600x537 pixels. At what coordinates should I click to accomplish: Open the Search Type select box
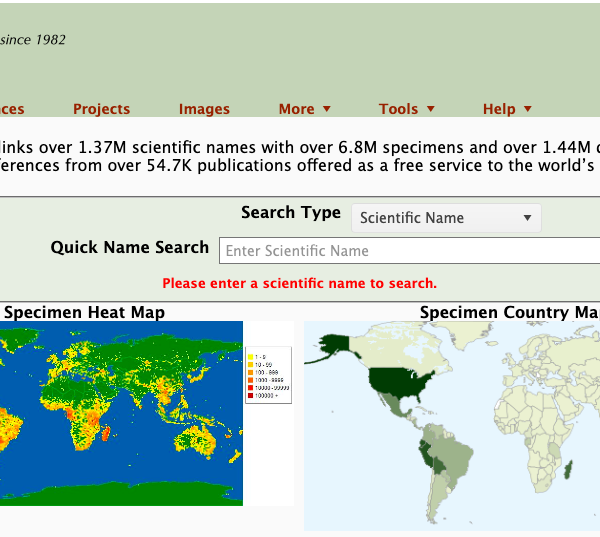point(445,218)
